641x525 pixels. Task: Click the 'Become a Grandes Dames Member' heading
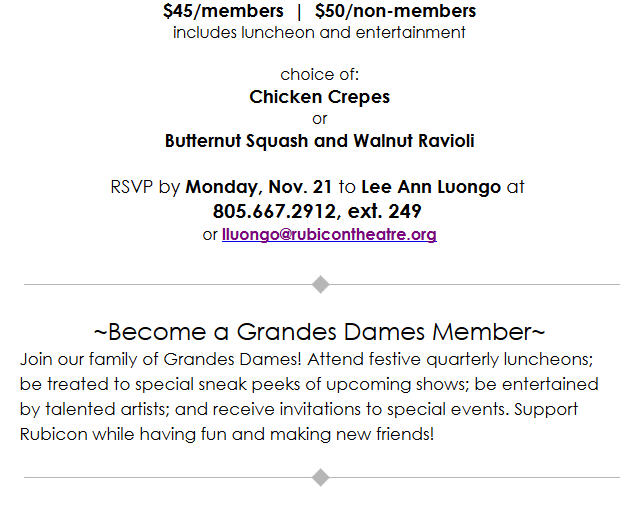coord(320,331)
